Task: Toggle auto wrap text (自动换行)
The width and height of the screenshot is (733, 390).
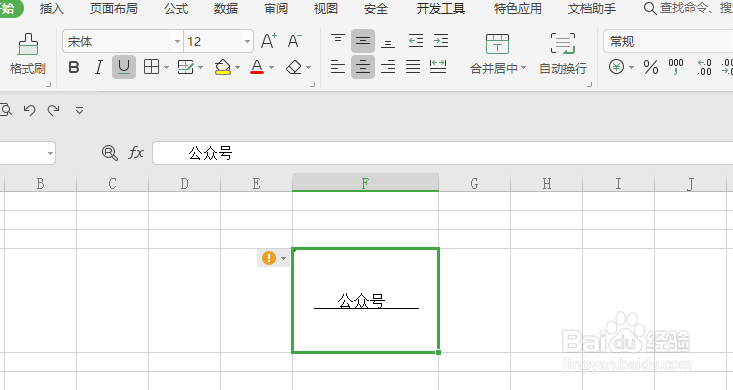Action: coord(563,54)
